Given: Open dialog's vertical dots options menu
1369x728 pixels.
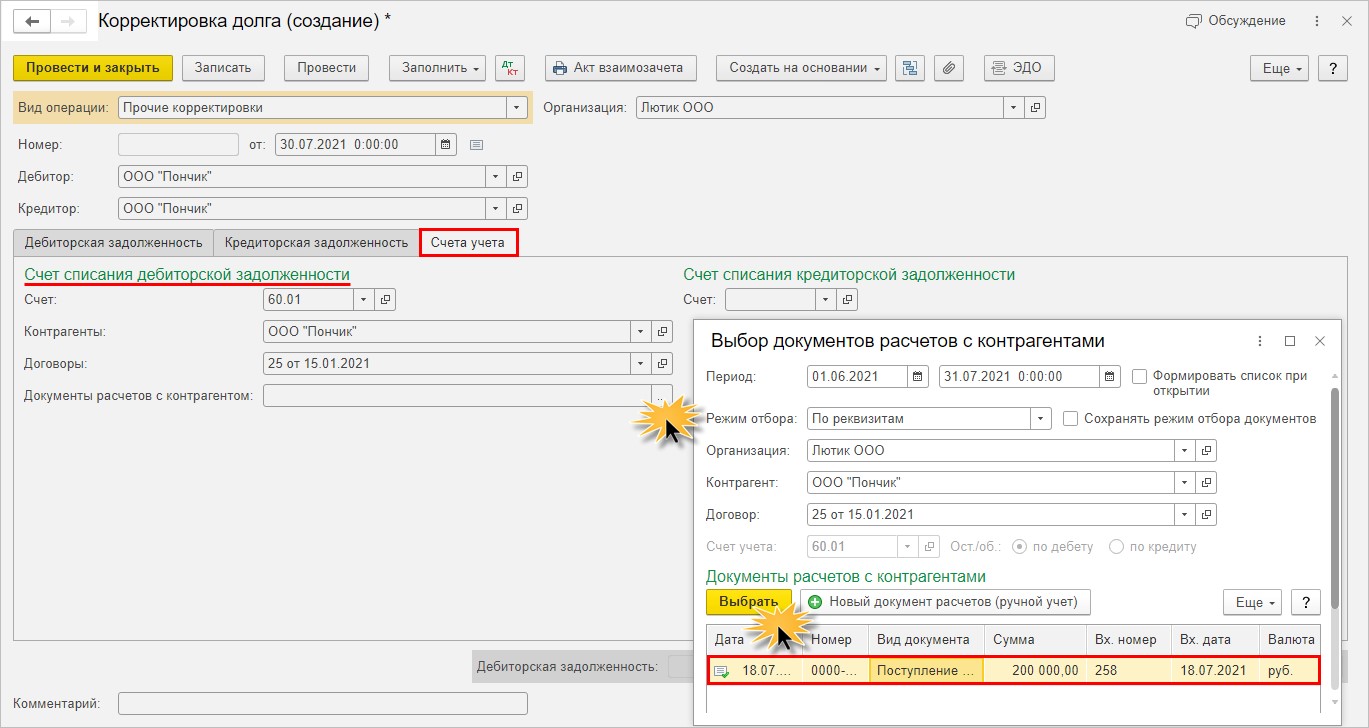Looking at the screenshot, I should point(1260,341).
